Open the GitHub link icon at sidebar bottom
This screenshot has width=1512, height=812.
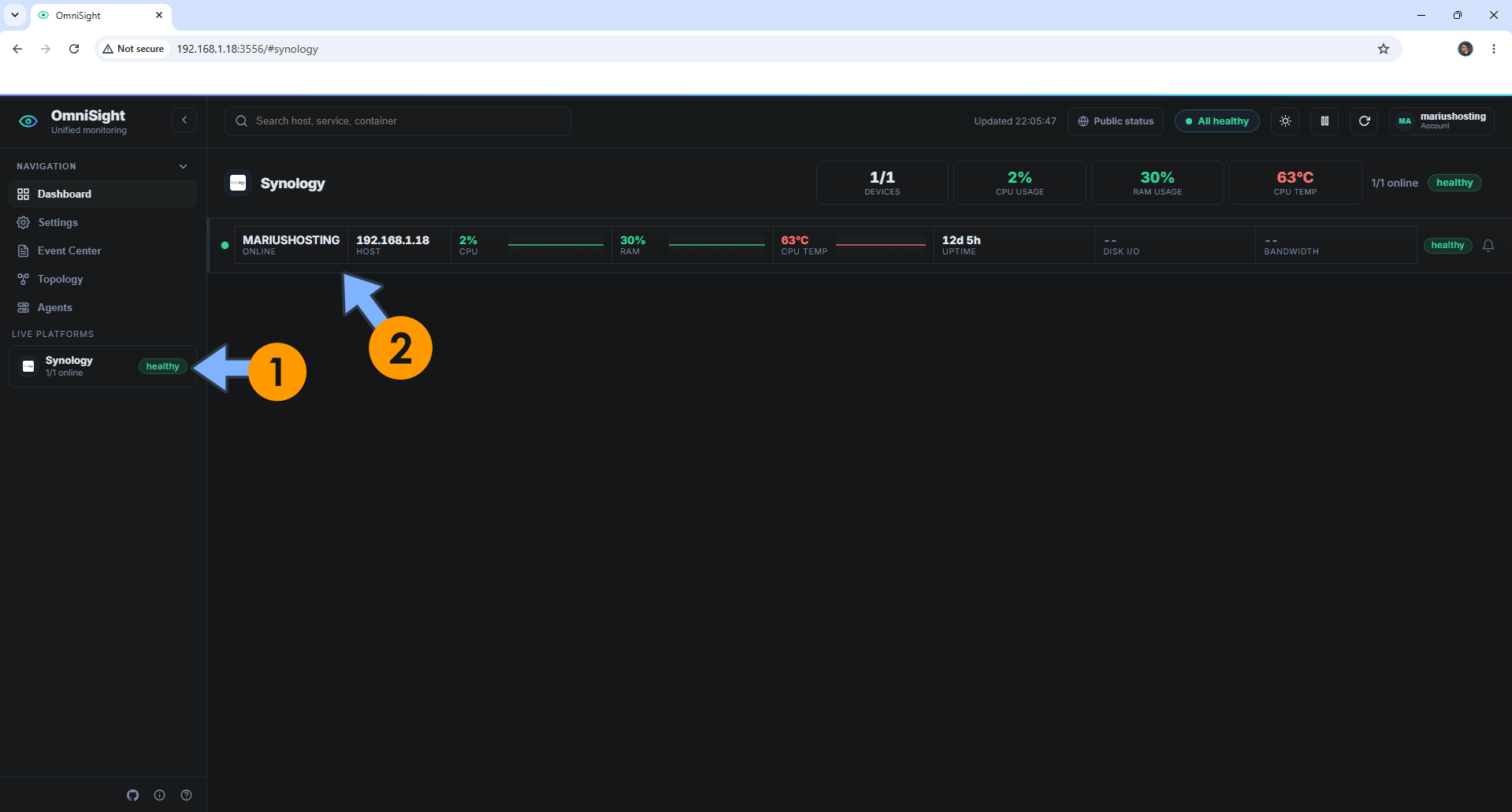(133, 795)
